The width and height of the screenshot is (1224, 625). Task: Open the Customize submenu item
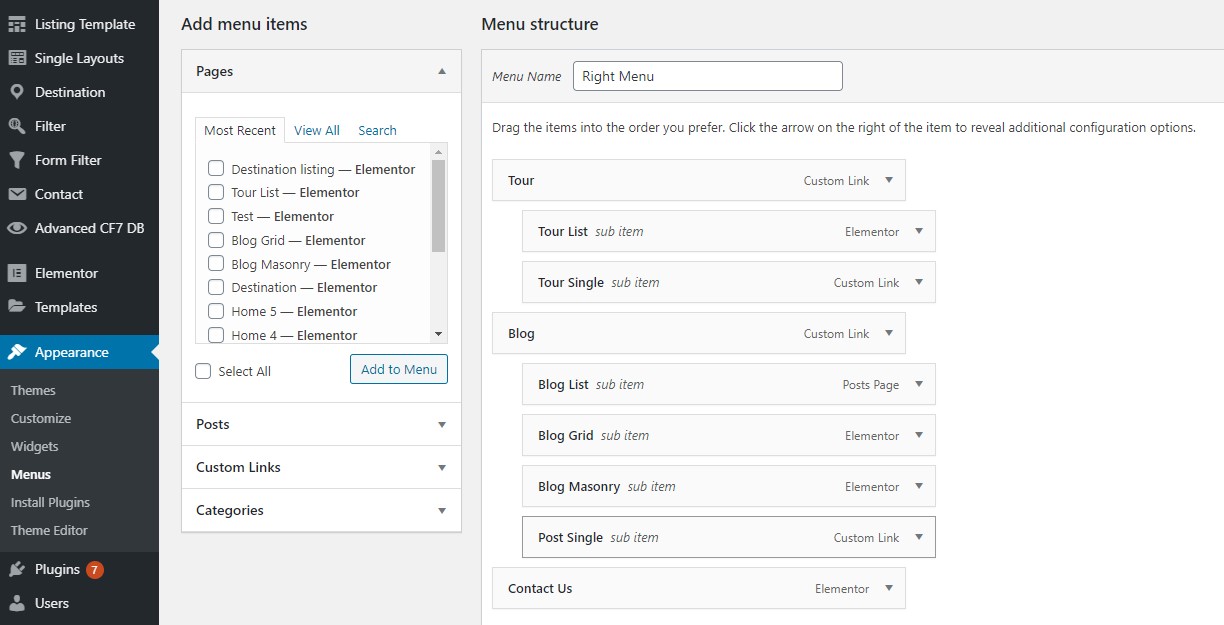click(41, 418)
